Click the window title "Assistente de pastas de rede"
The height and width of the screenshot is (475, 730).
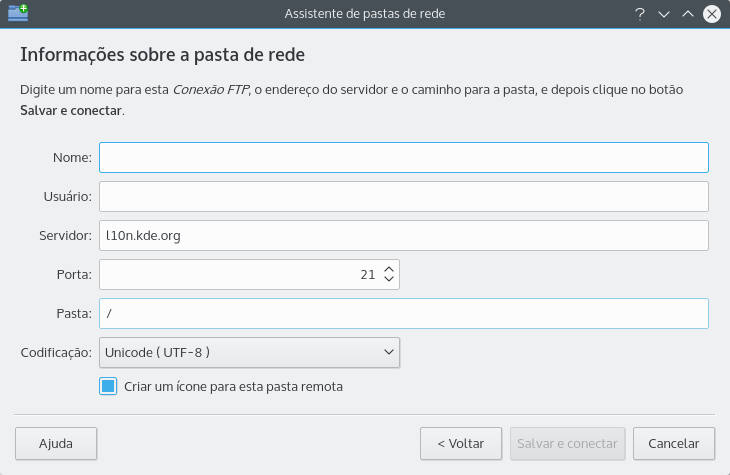coord(365,14)
